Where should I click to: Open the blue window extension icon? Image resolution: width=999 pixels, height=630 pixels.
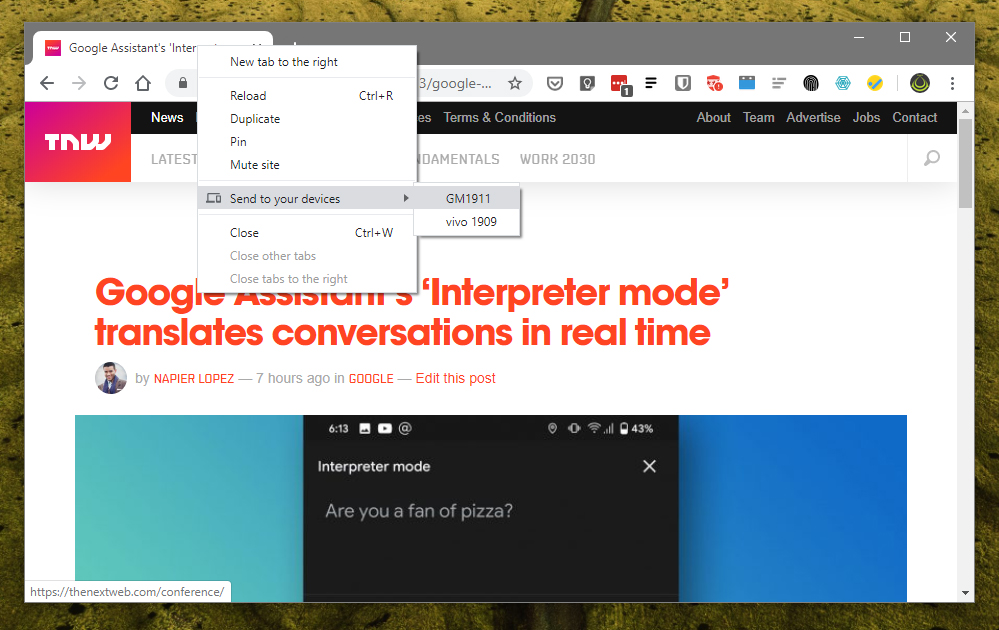[747, 83]
